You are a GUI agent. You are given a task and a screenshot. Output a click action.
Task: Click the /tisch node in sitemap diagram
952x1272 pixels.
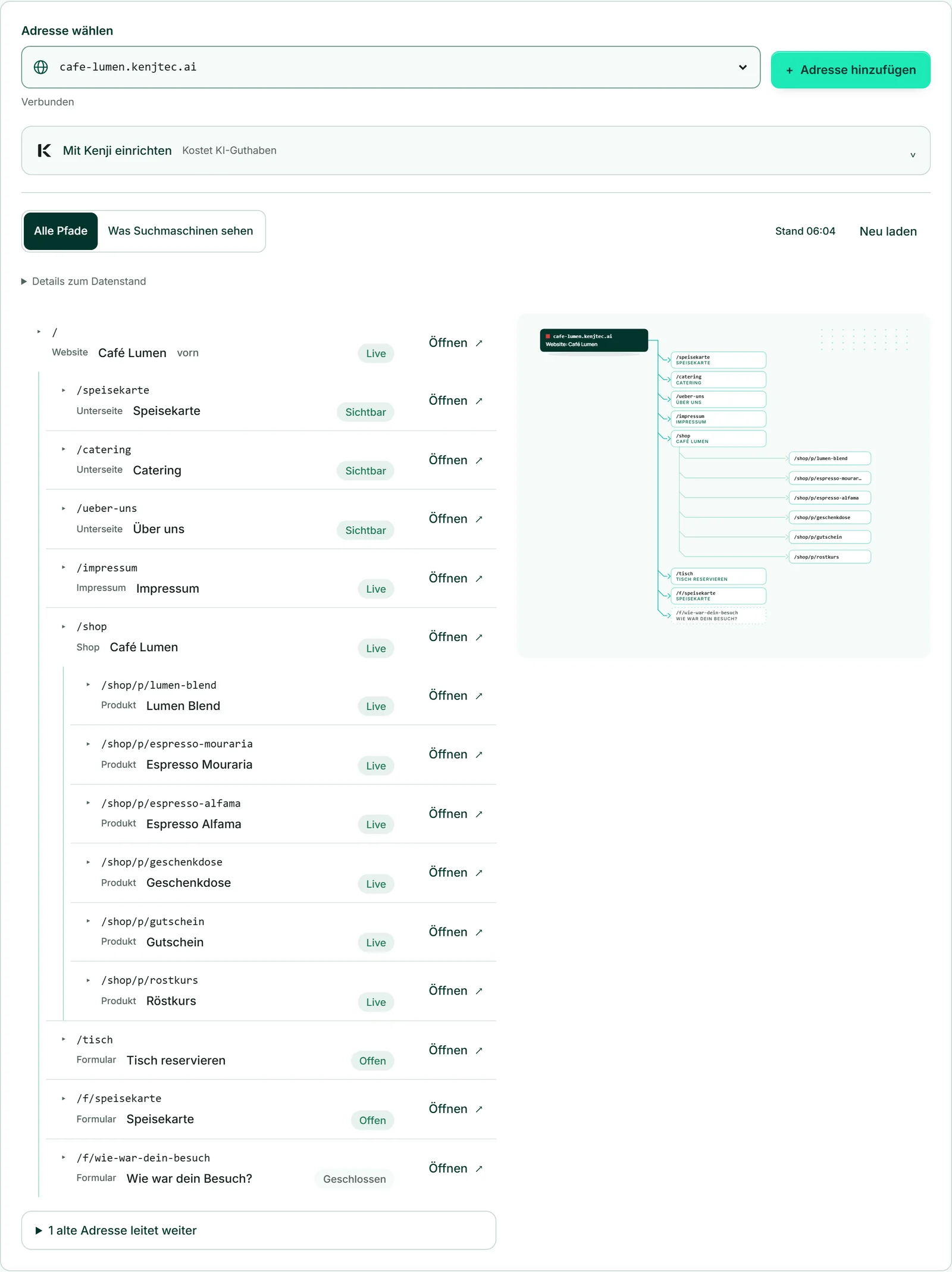point(718,577)
